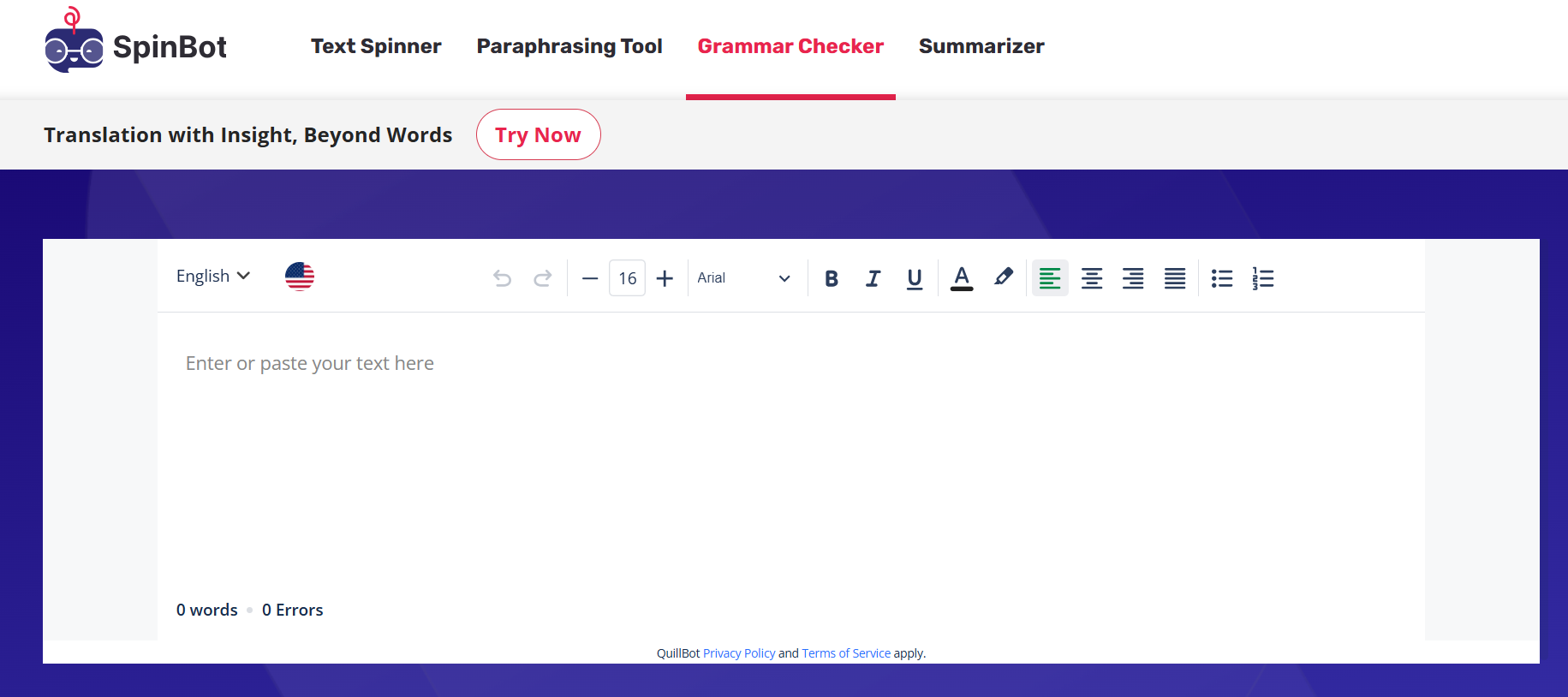Align text to the right

pyautogui.click(x=1133, y=278)
